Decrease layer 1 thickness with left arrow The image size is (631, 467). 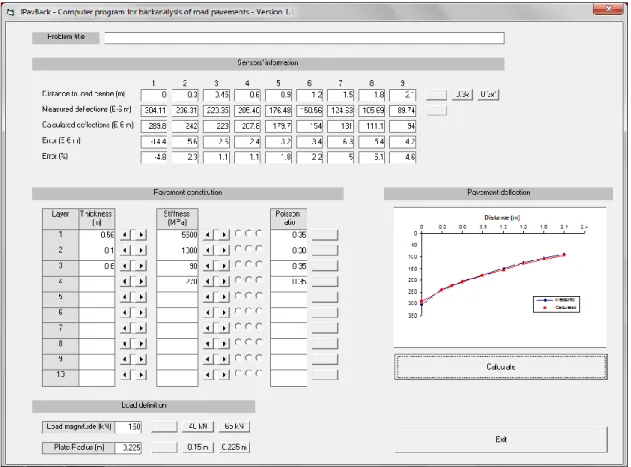125,235
